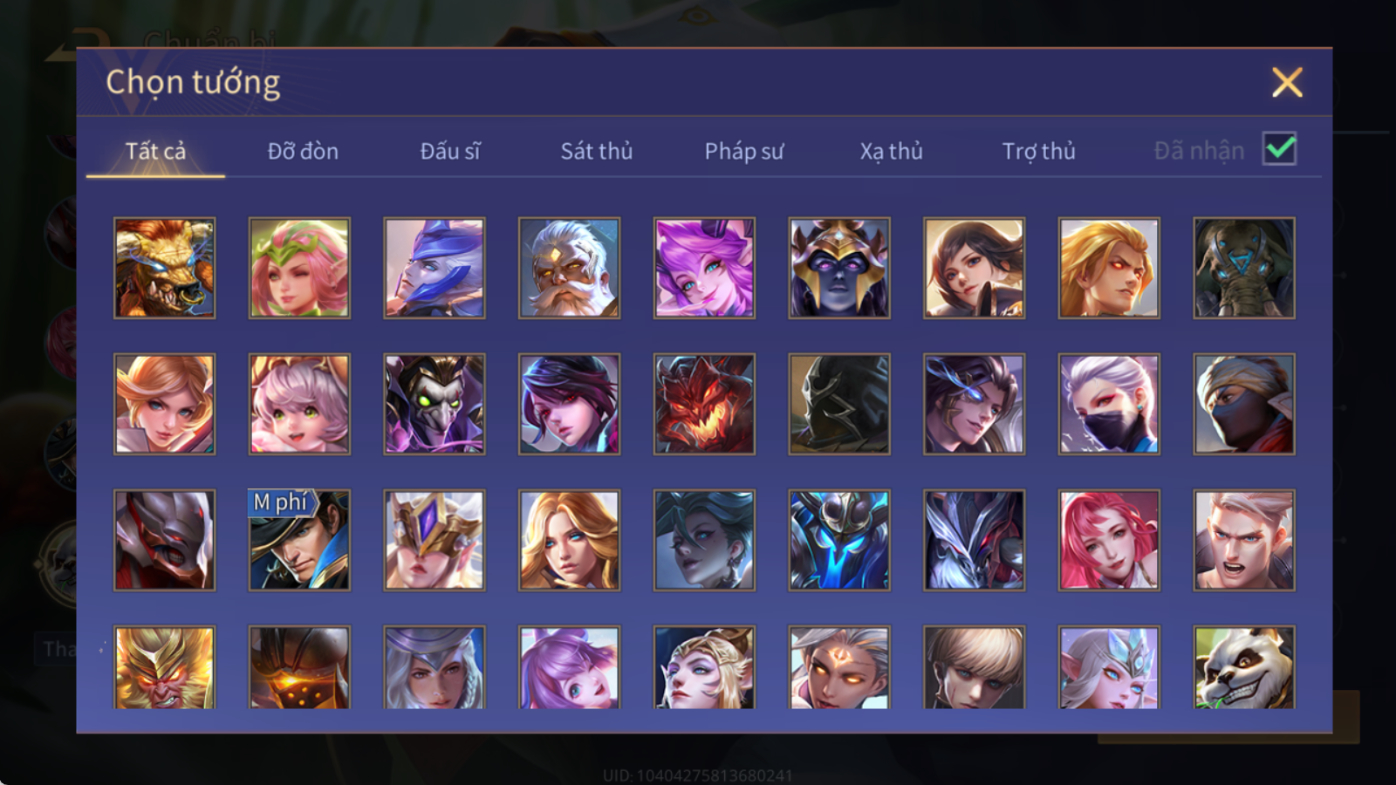Filter heroes by Đấu sĩ tab
This screenshot has height=785, width=1396.
(450, 151)
